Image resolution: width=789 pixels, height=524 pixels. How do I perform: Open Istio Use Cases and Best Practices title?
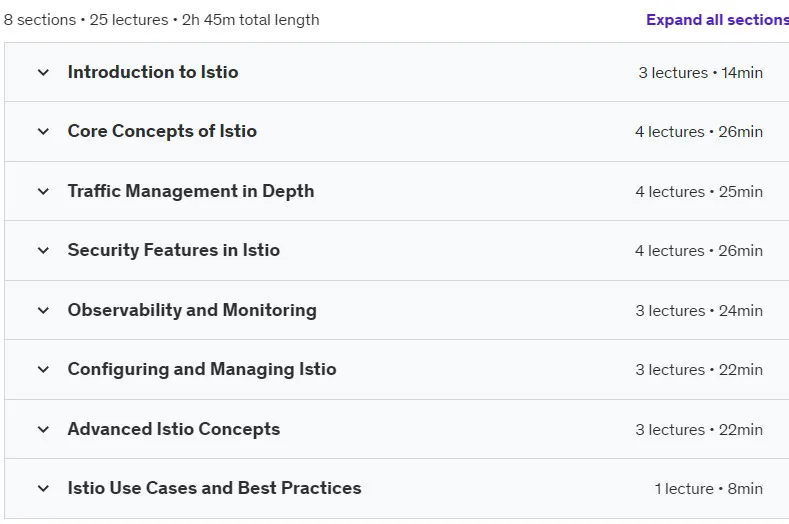pos(214,488)
